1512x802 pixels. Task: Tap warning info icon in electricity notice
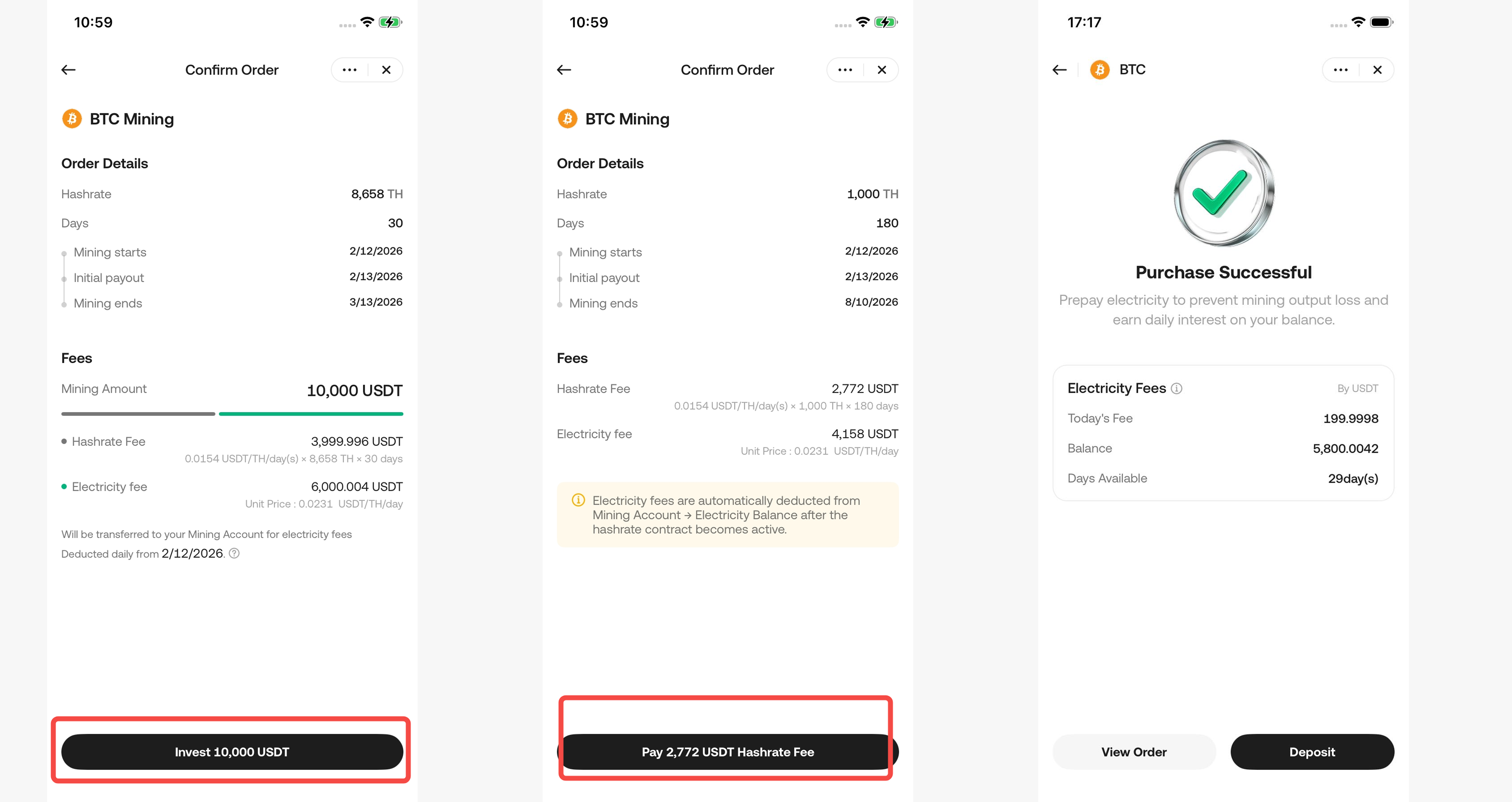tap(578, 500)
